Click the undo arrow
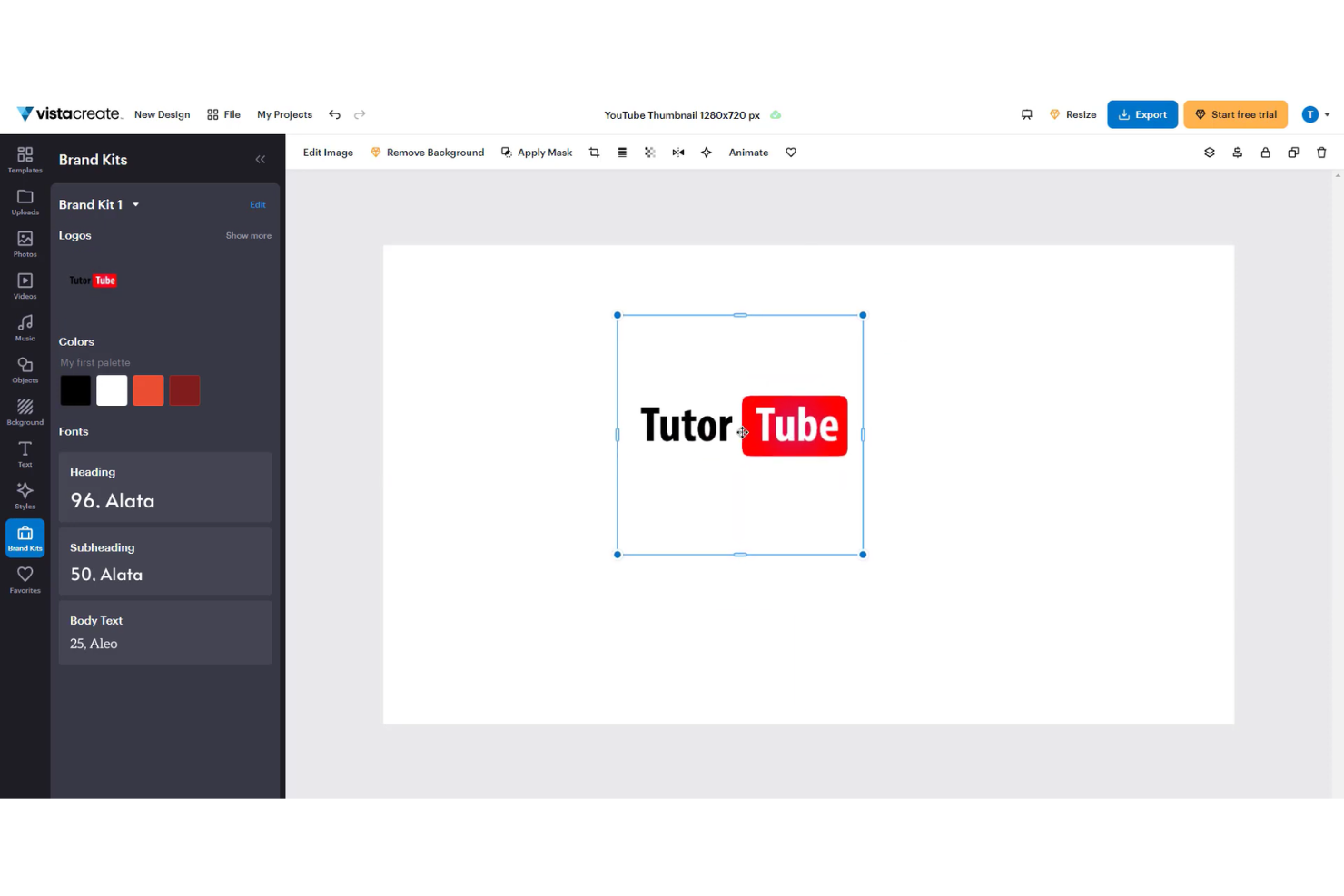Screen dimensions: 1344x896 coord(335,114)
